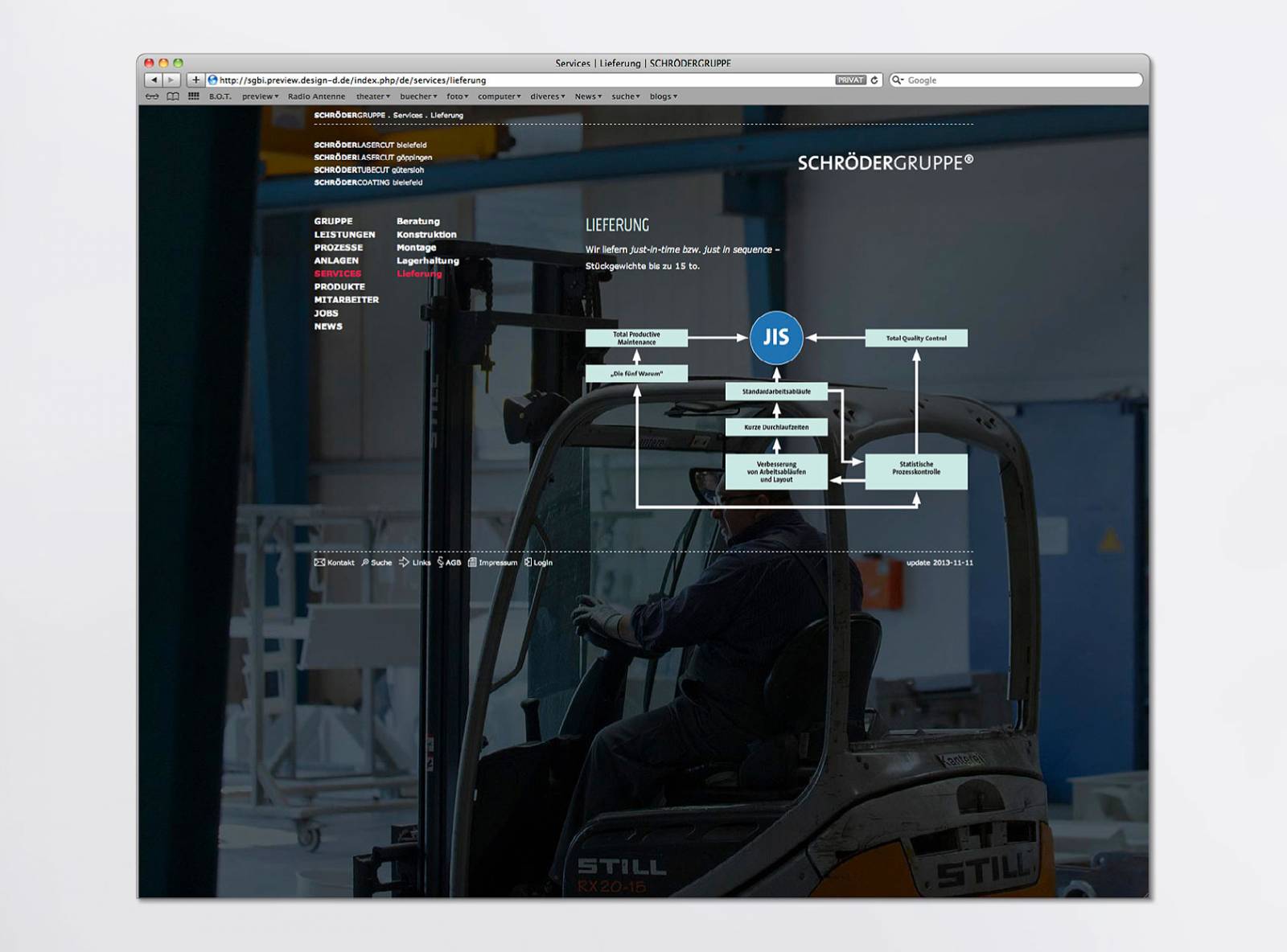Click the paragraph icon beside AGB
Screen dimensions: 1287x952
tap(440, 563)
